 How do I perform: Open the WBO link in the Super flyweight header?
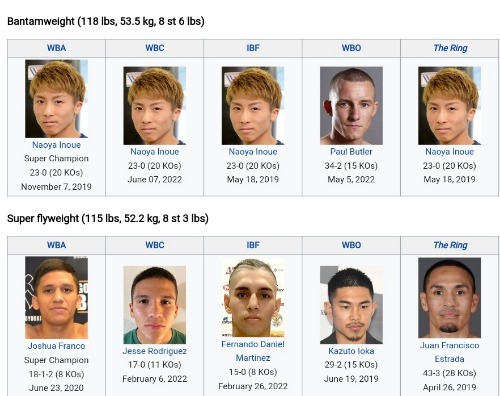coord(351,245)
